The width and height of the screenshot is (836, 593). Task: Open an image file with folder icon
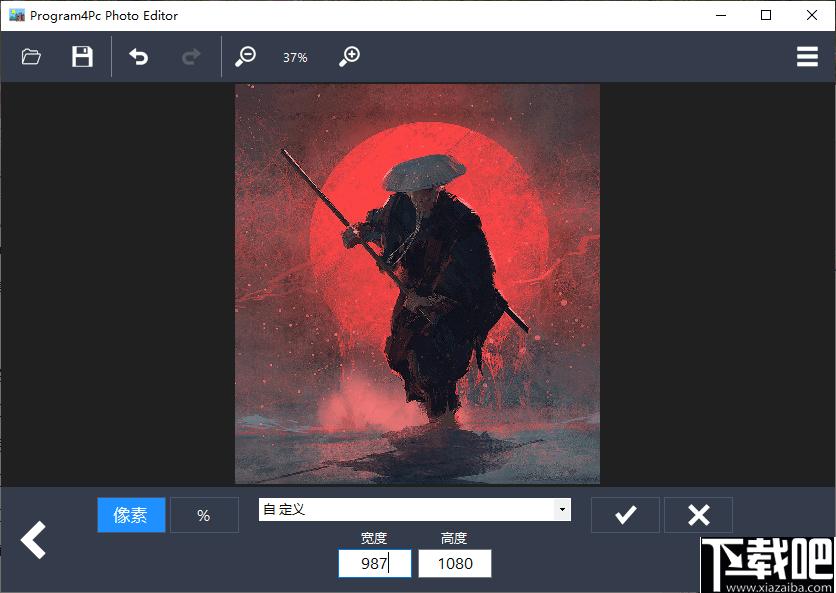(x=31, y=57)
